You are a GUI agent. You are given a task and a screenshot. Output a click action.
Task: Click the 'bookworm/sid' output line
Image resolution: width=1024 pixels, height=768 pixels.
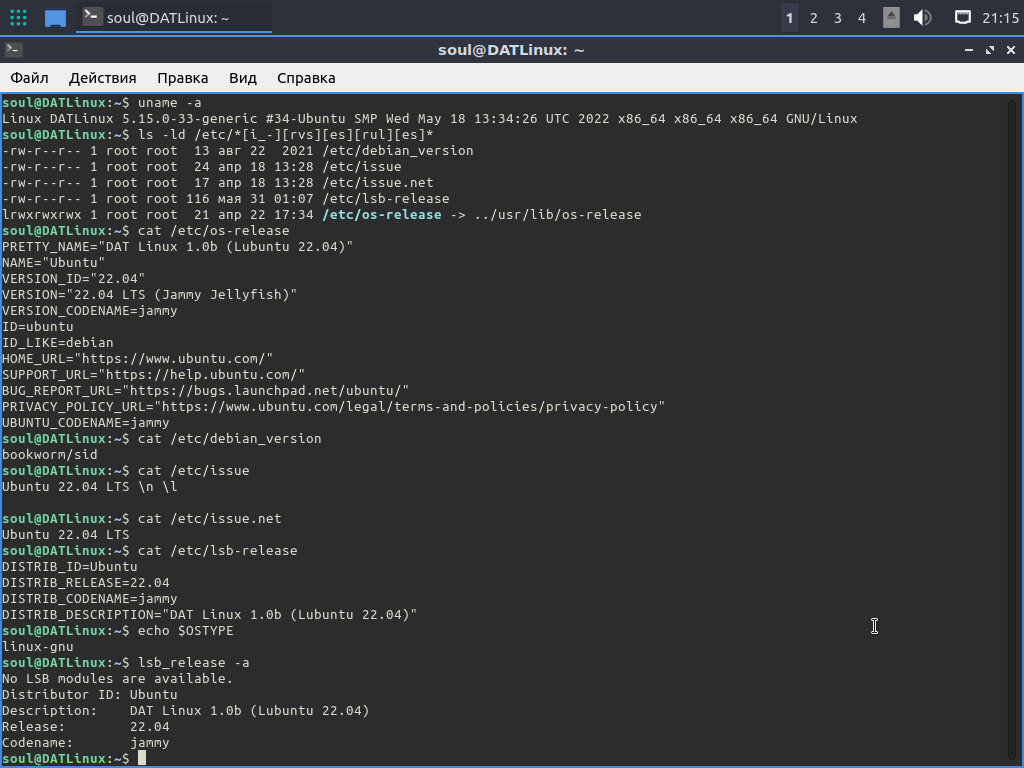click(50, 455)
